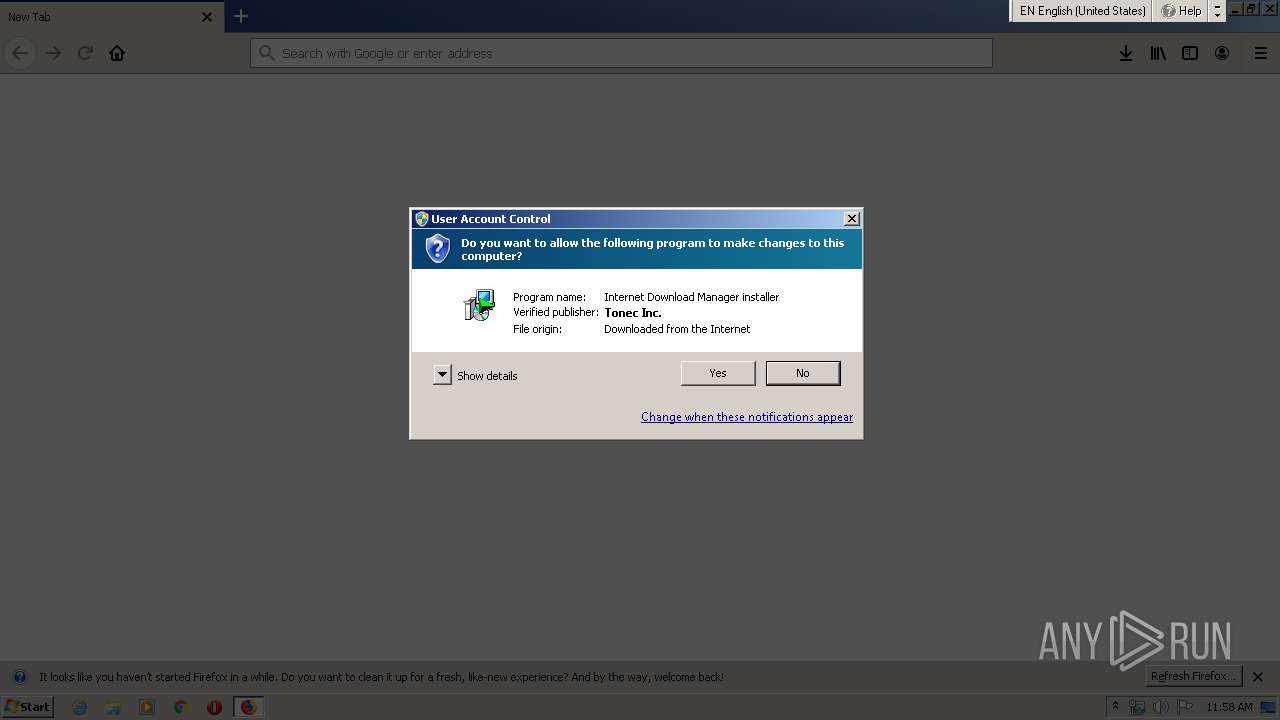
Task: Open Firefox library menu
Action: (1158, 53)
